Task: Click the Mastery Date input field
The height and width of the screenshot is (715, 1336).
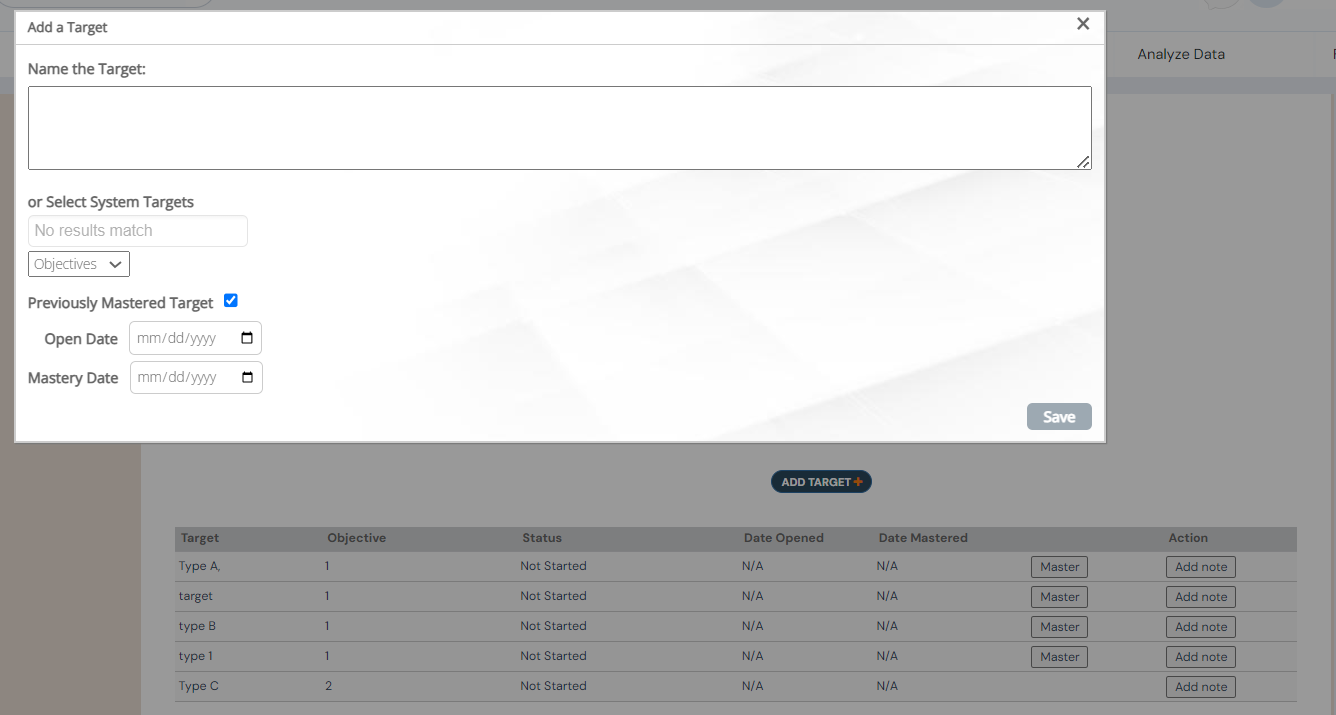Action: pos(180,378)
